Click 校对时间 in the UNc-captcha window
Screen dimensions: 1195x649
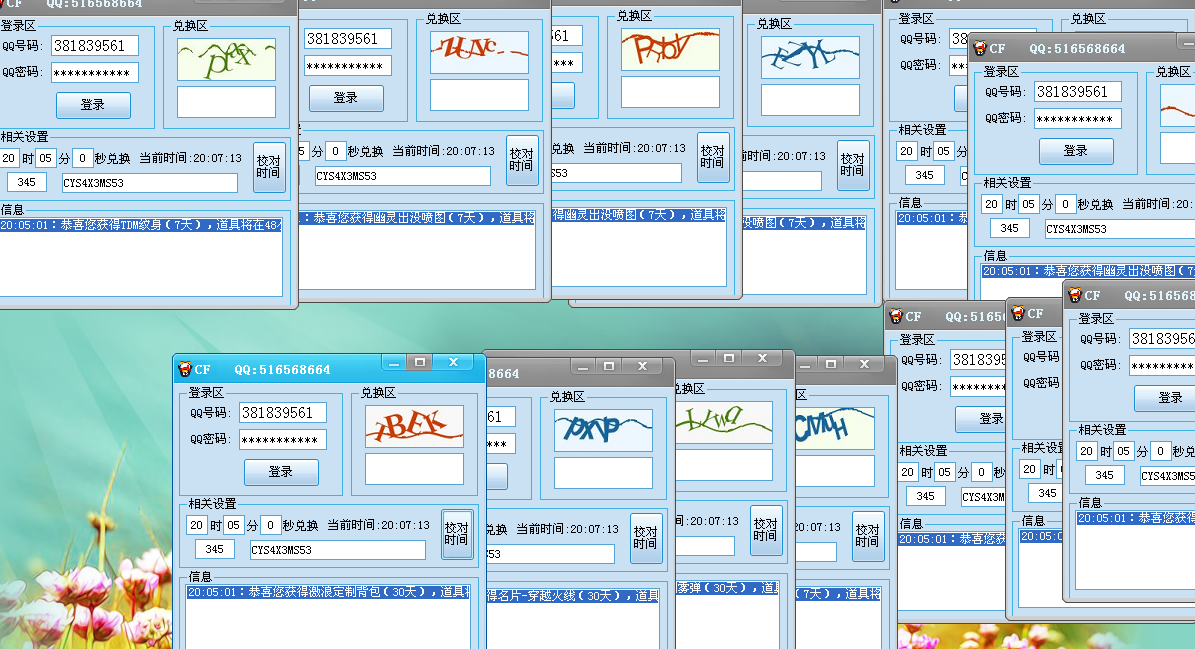click(x=521, y=159)
